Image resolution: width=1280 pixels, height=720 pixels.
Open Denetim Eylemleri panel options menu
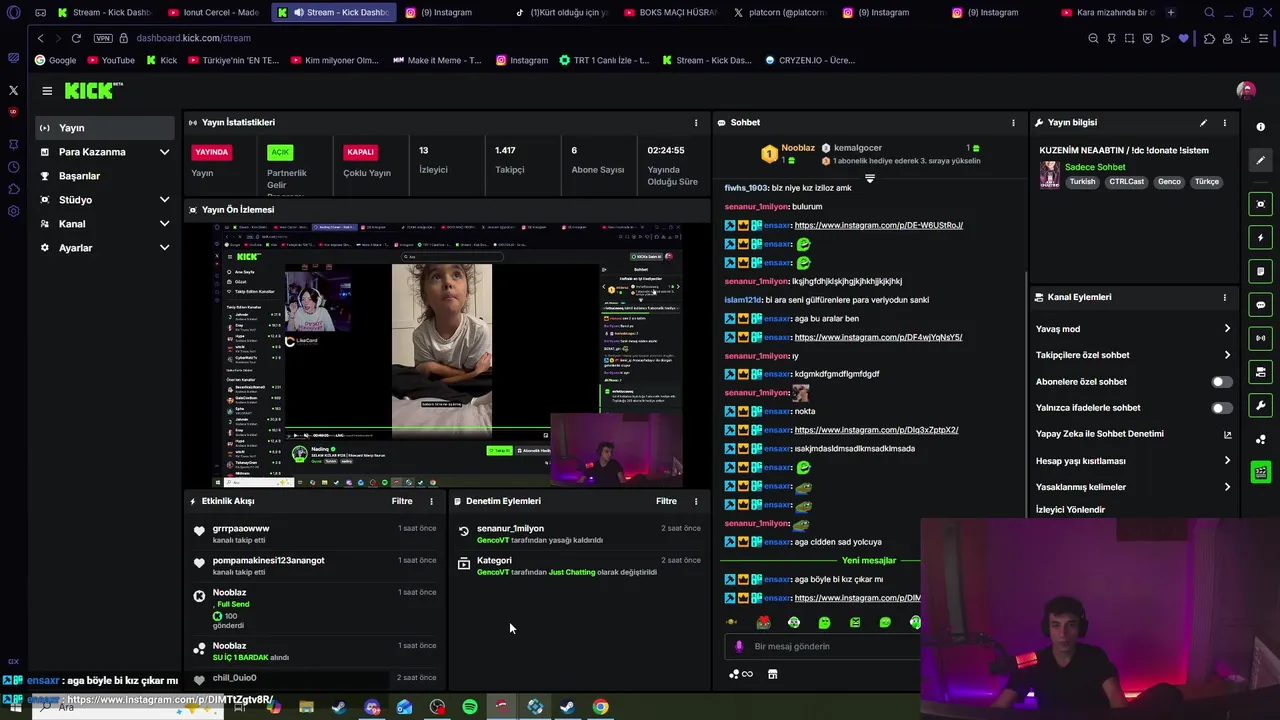[696, 501]
